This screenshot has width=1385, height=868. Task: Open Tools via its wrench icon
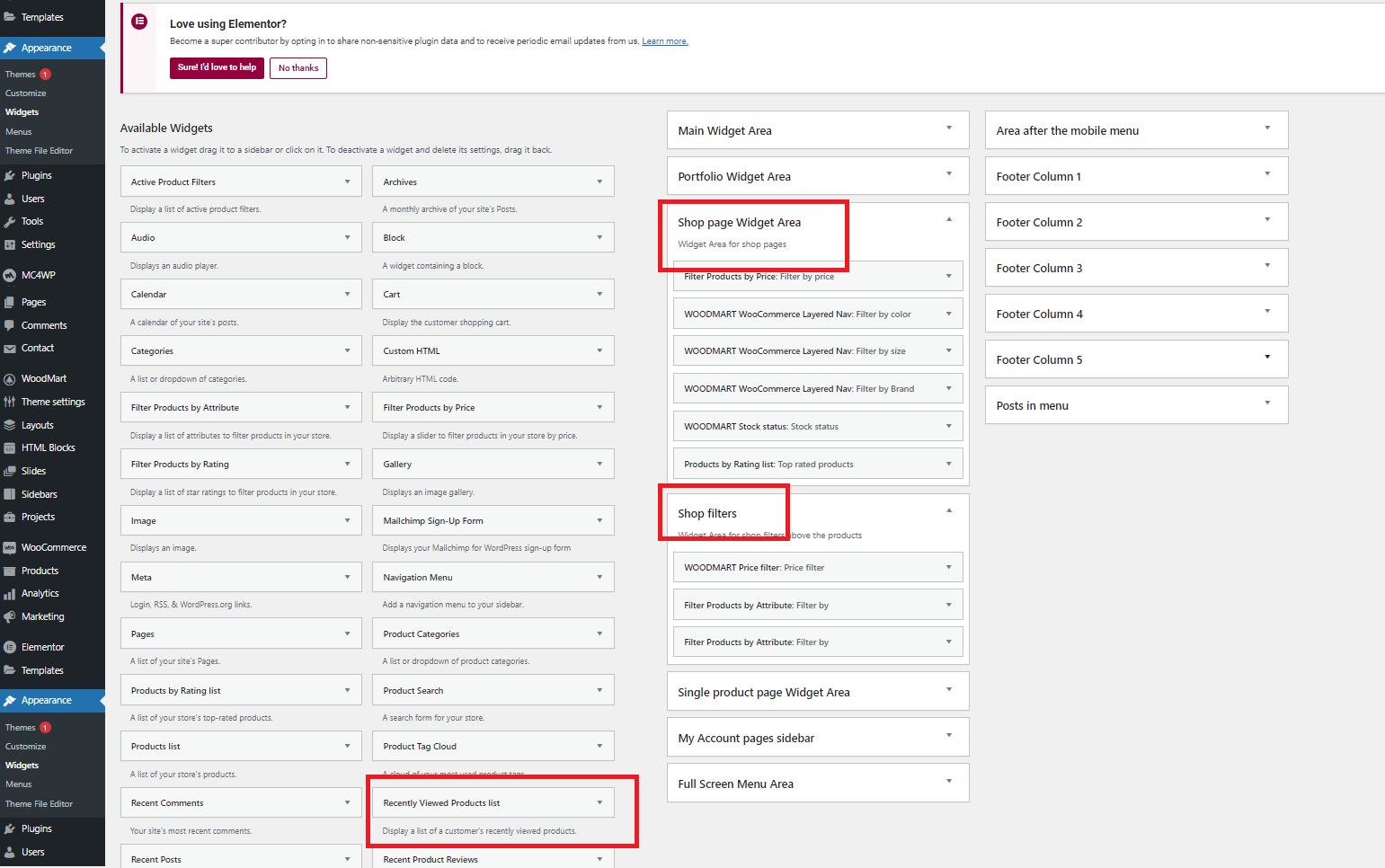click(10, 221)
